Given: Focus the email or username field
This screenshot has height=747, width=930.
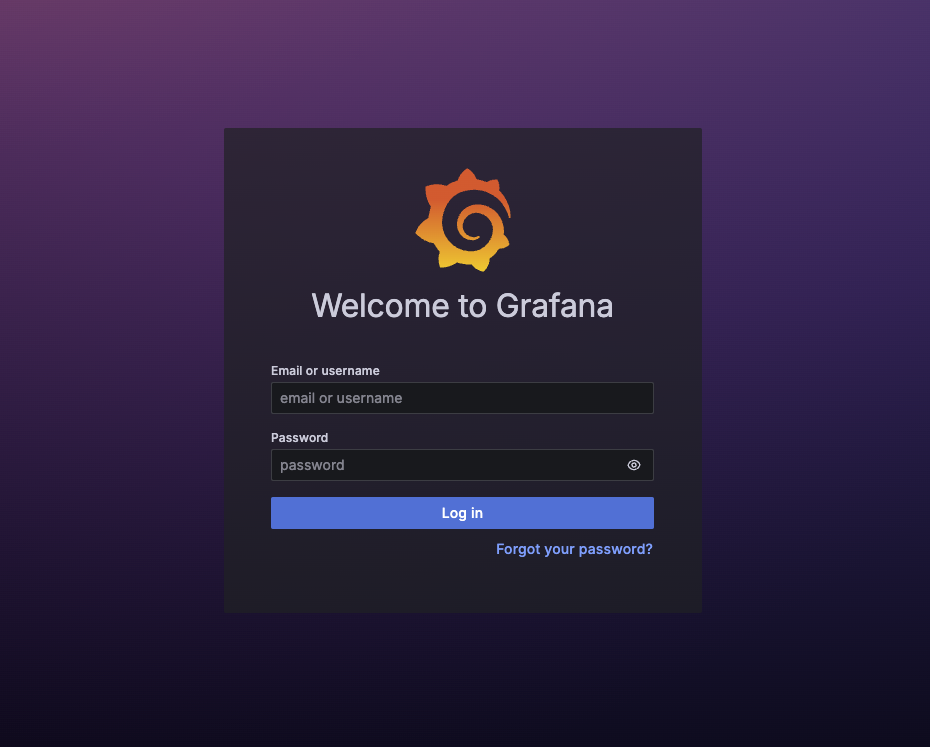Looking at the screenshot, I should (x=462, y=398).
